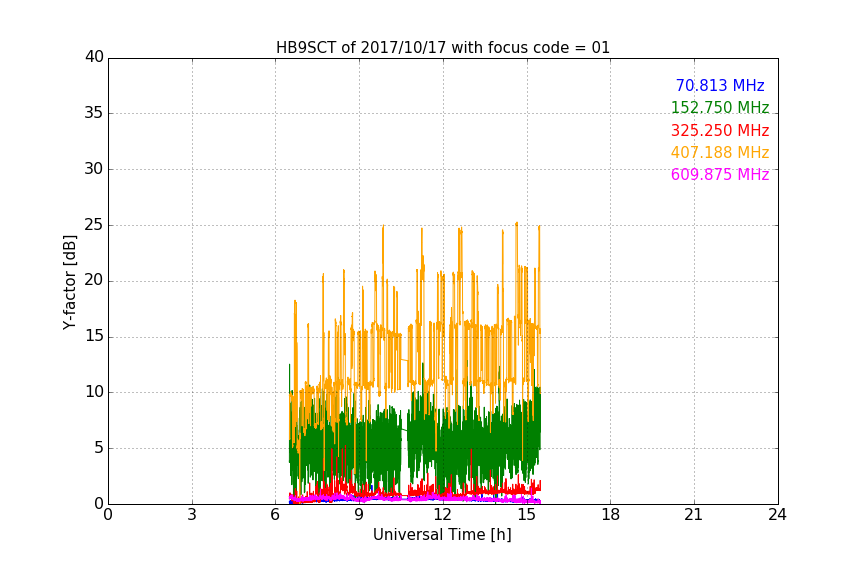864x576 pixels.
Task: Click the x-axis tick label 3
Action: pyautogui.click(x=192, y=515)
